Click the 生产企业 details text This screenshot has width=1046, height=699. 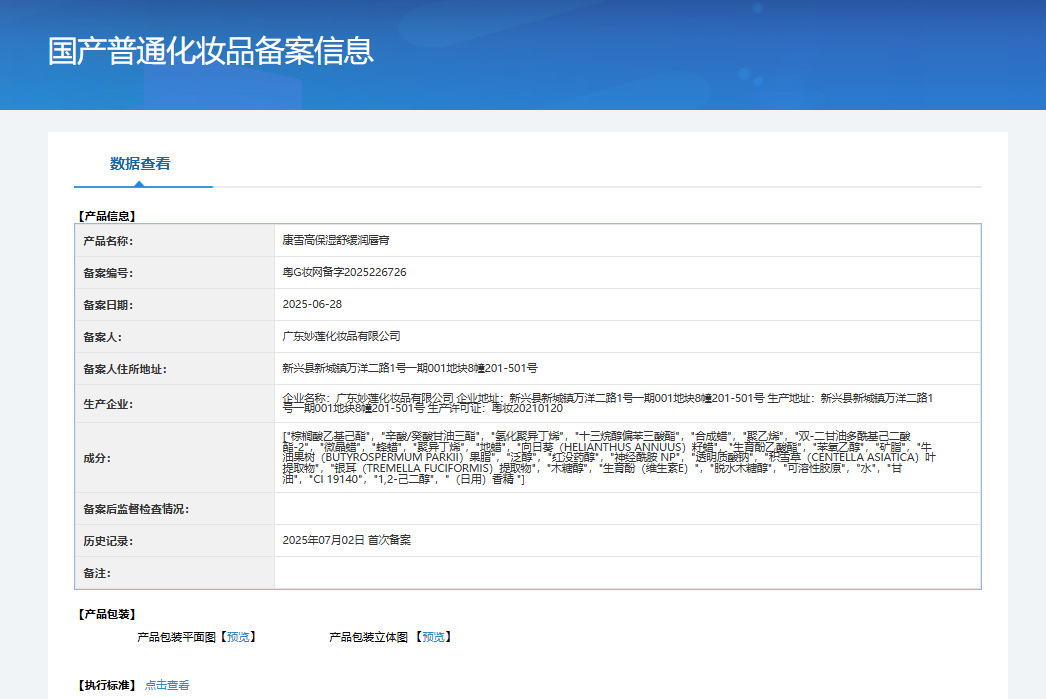608,403
